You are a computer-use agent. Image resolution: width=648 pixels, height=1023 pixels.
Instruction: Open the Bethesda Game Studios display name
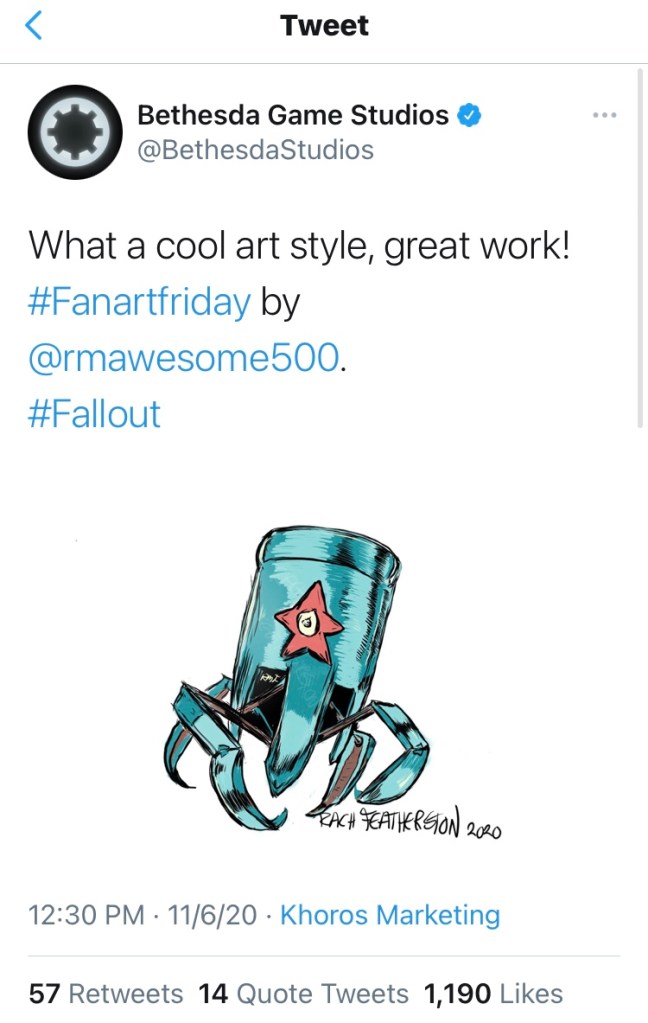click(x=293, y=115)
